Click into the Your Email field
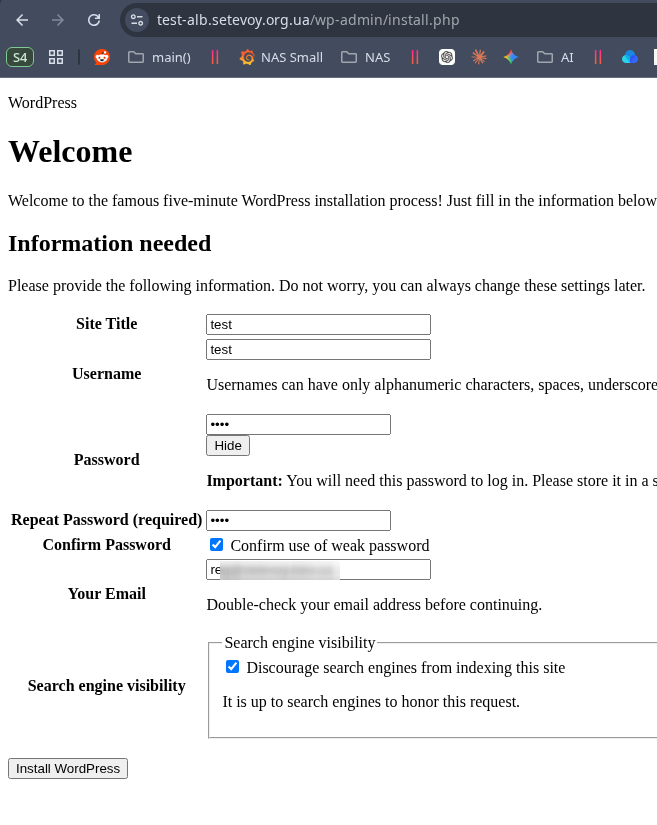657x825 pixels. 318,569
